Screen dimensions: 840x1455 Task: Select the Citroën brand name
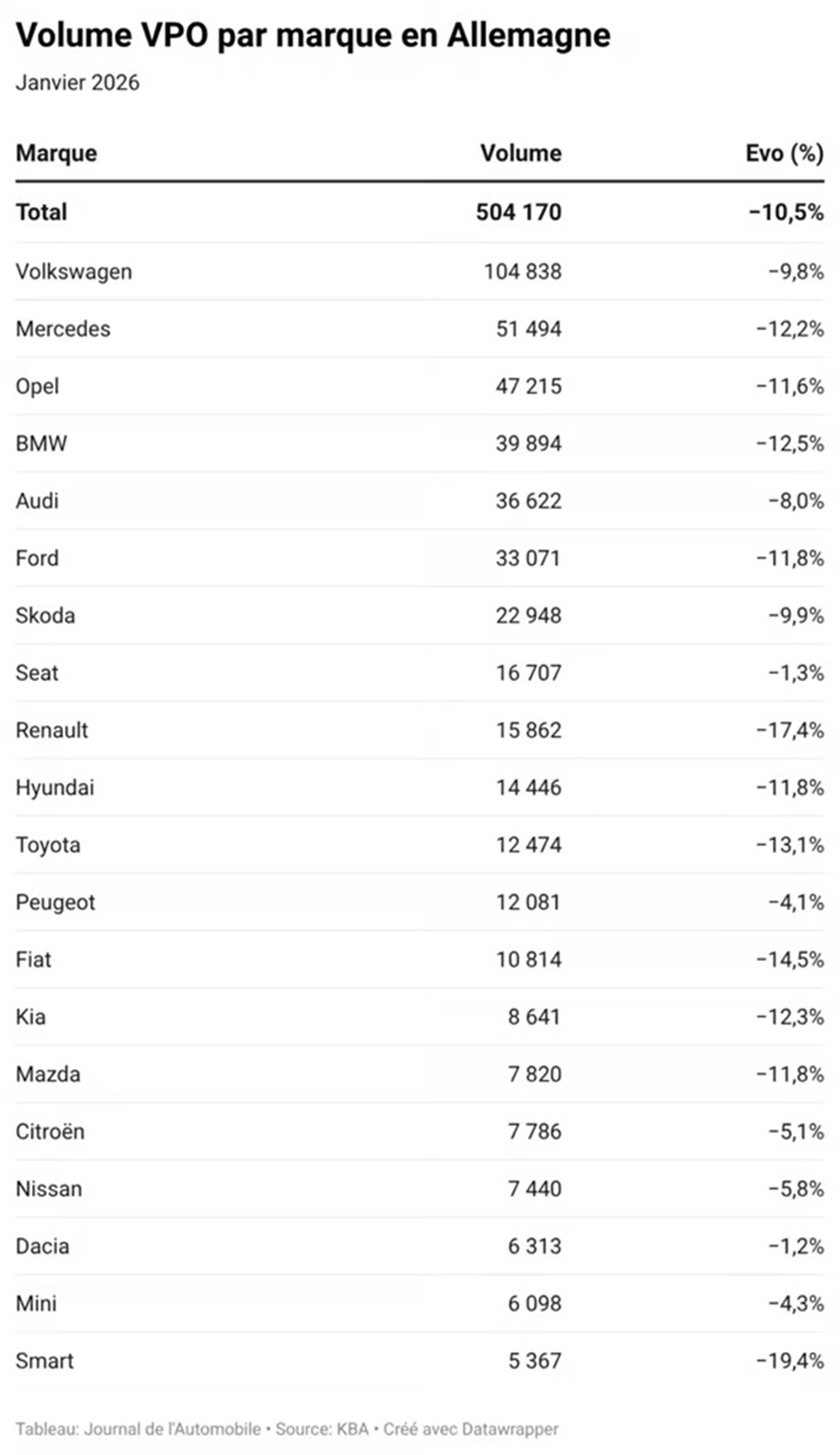click(50, 1132)
